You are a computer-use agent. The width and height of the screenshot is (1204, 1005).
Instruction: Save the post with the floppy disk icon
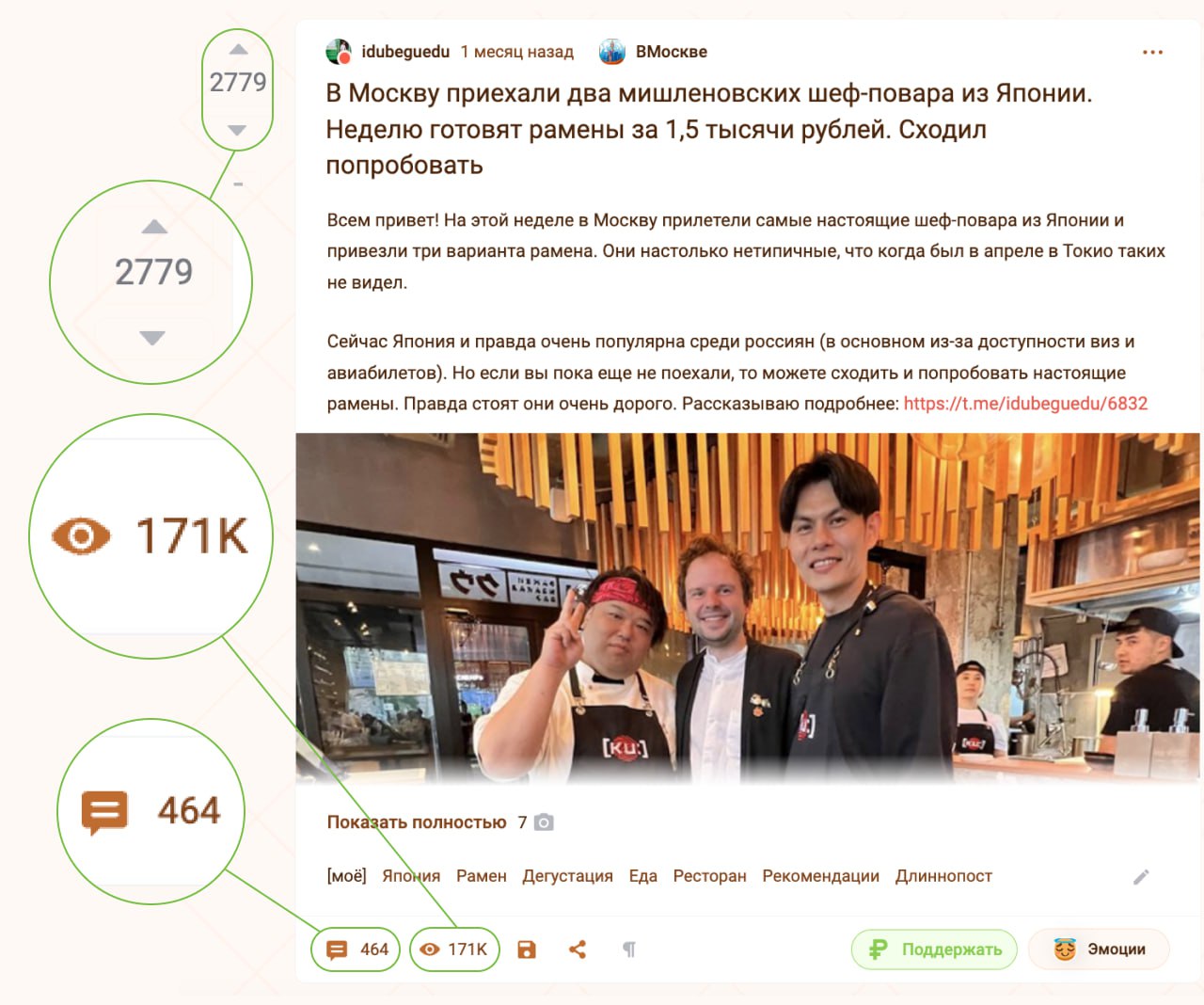(527, 949)
